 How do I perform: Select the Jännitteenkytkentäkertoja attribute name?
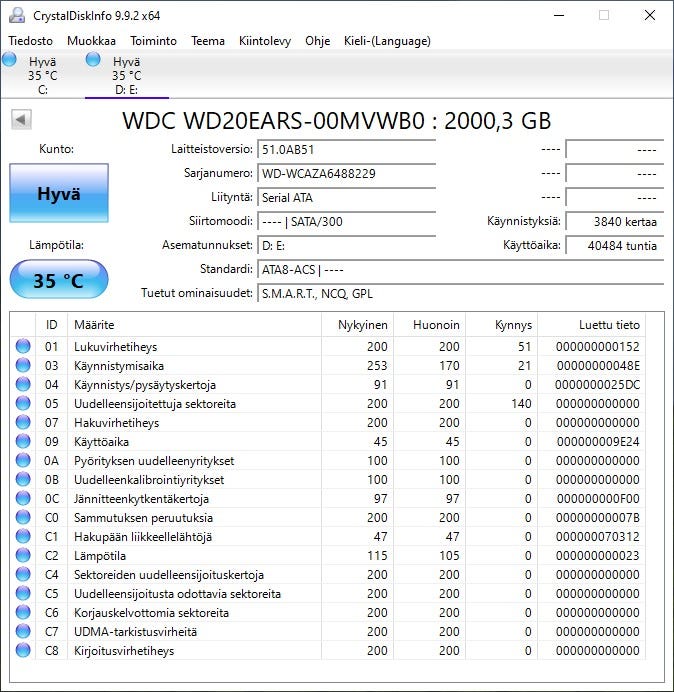pos(141,499)
